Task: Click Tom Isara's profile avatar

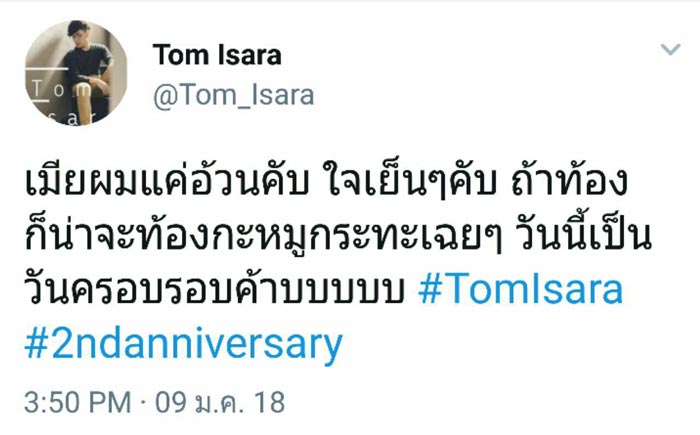Action: click(75, 74)
